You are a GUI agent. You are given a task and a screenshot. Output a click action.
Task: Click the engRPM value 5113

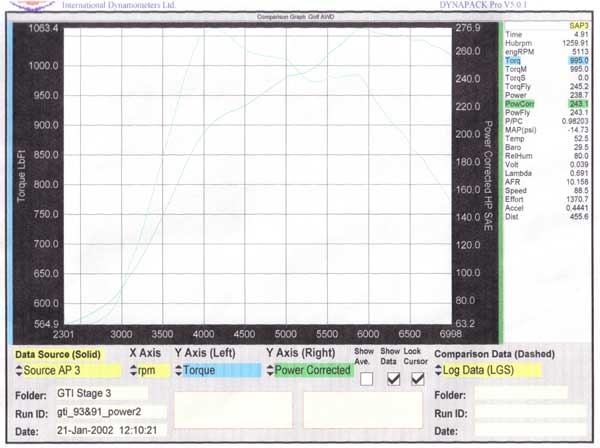point(580,52)
